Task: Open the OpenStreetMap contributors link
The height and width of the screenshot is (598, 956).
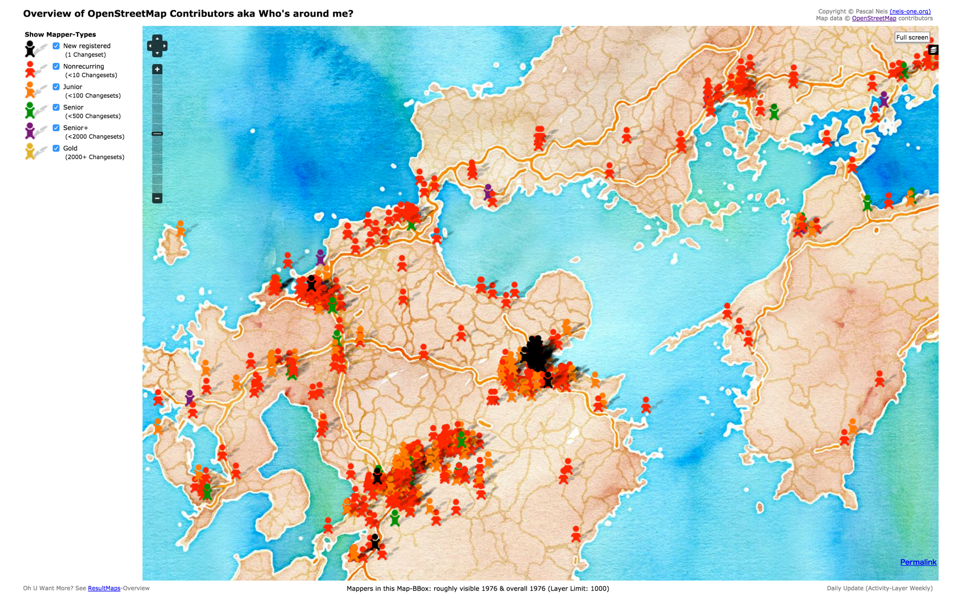Action: (x=874, y=18)
